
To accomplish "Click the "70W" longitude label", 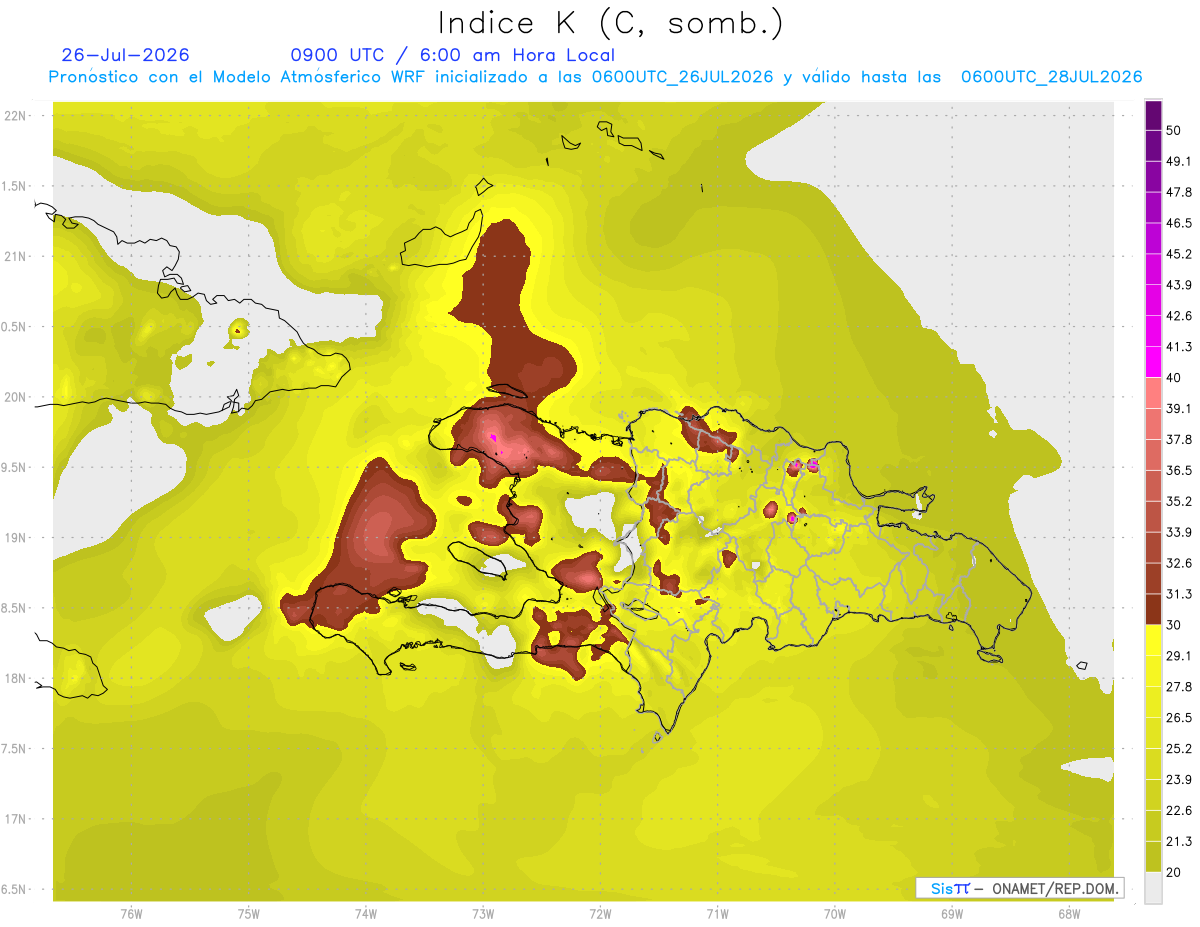I will pyautogui.click(x=835, y=914).
